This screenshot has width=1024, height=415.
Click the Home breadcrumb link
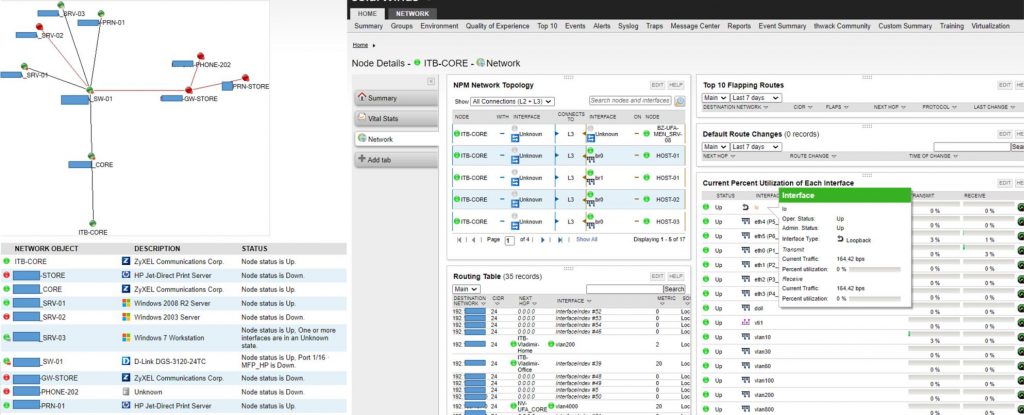tap(360, 45)
